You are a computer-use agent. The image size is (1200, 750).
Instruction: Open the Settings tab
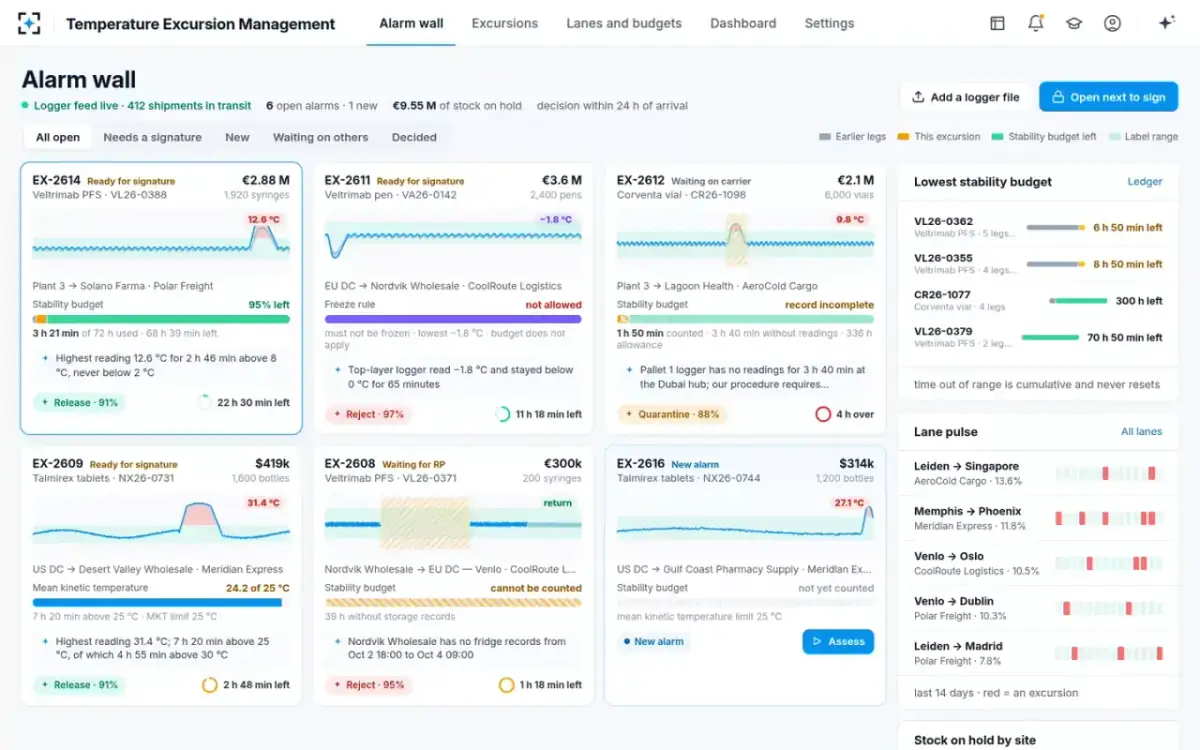[830, 23]
